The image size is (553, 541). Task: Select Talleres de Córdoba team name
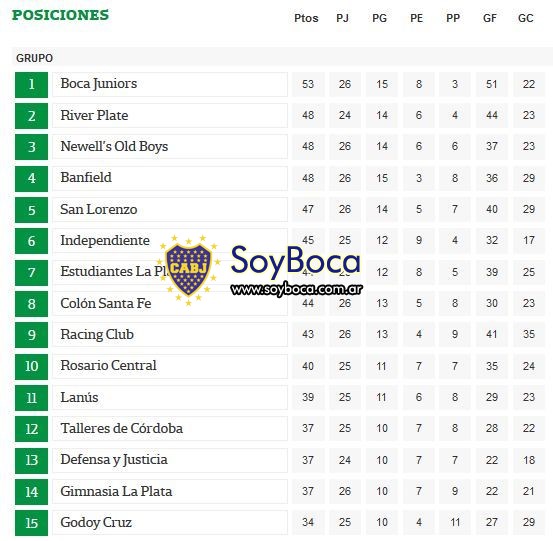(x=122, y=428)
